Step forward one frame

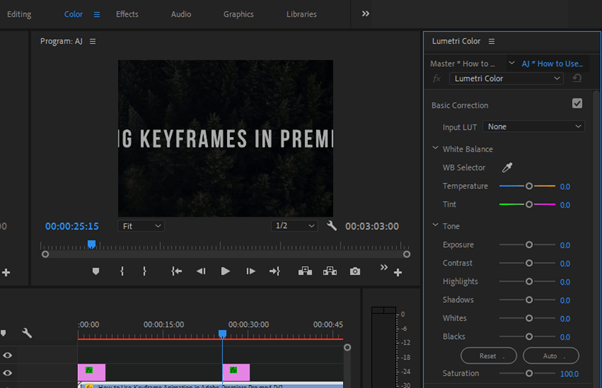(250, 271)
